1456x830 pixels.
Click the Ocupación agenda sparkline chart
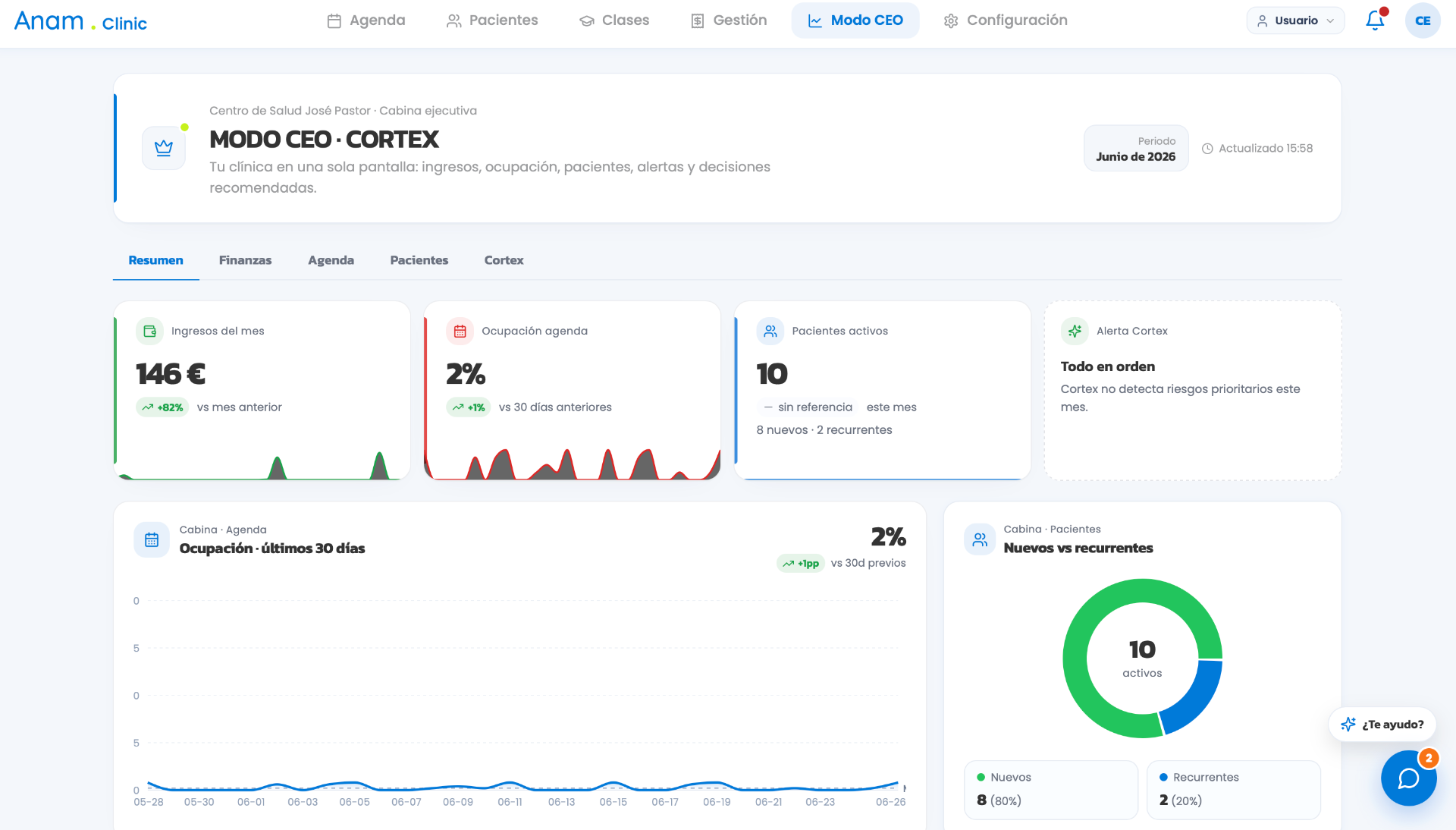click(572, 464)
